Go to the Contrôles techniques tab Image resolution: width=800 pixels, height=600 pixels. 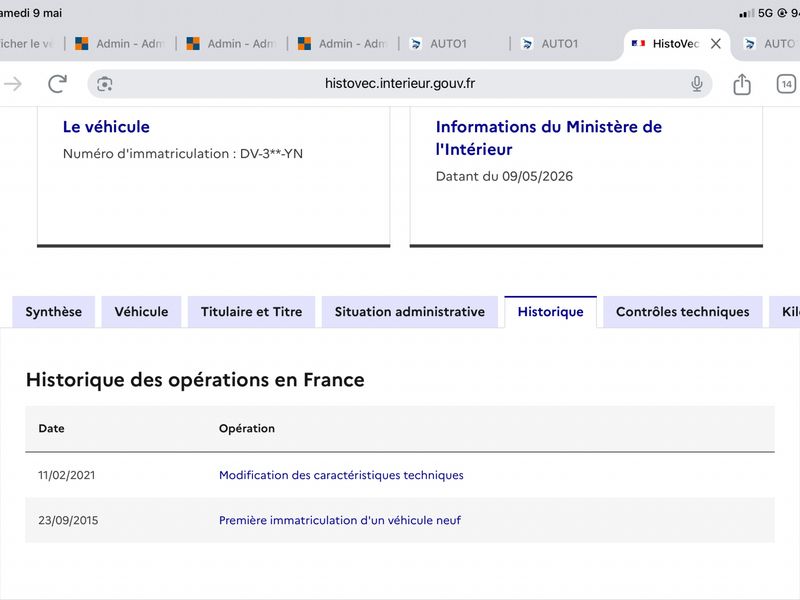(x=683, y=312)
